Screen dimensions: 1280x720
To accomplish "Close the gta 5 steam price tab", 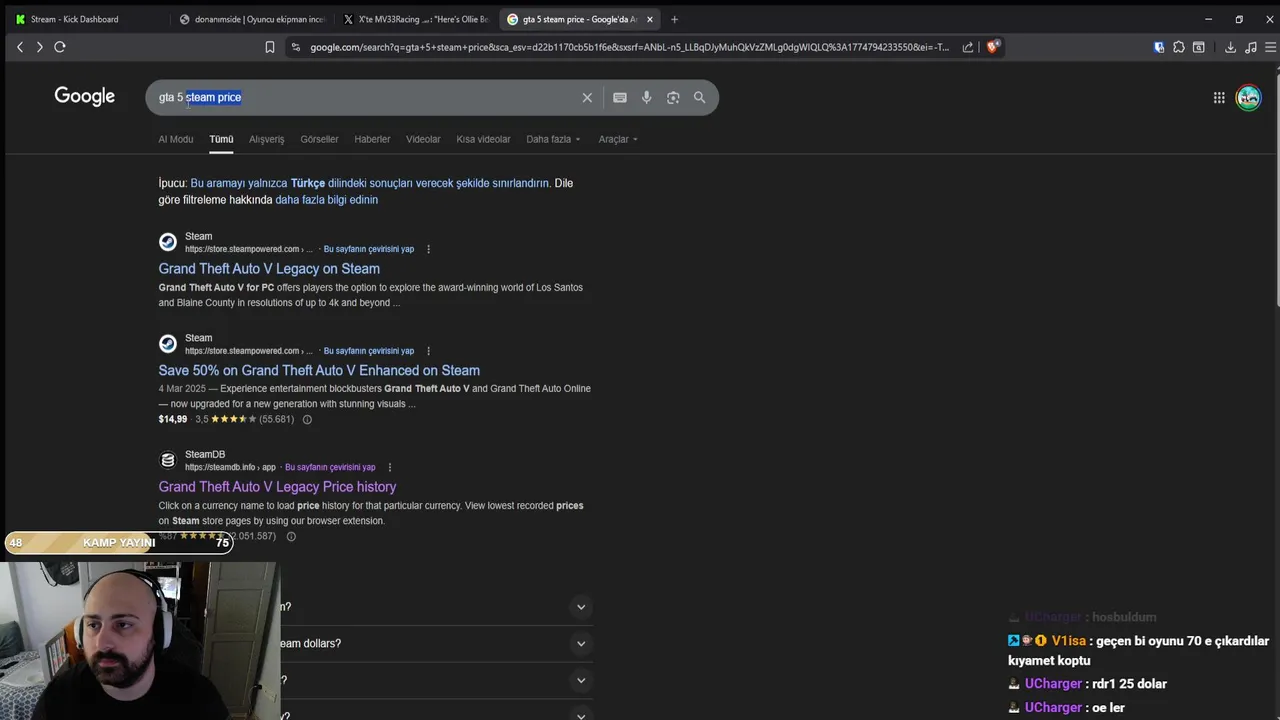I will point(649,19).
